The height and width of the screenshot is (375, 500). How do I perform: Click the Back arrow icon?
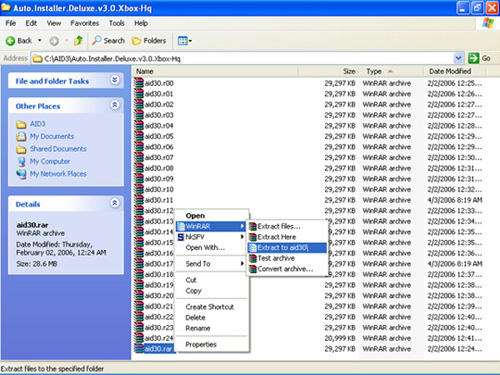click(x=10, y=41)
